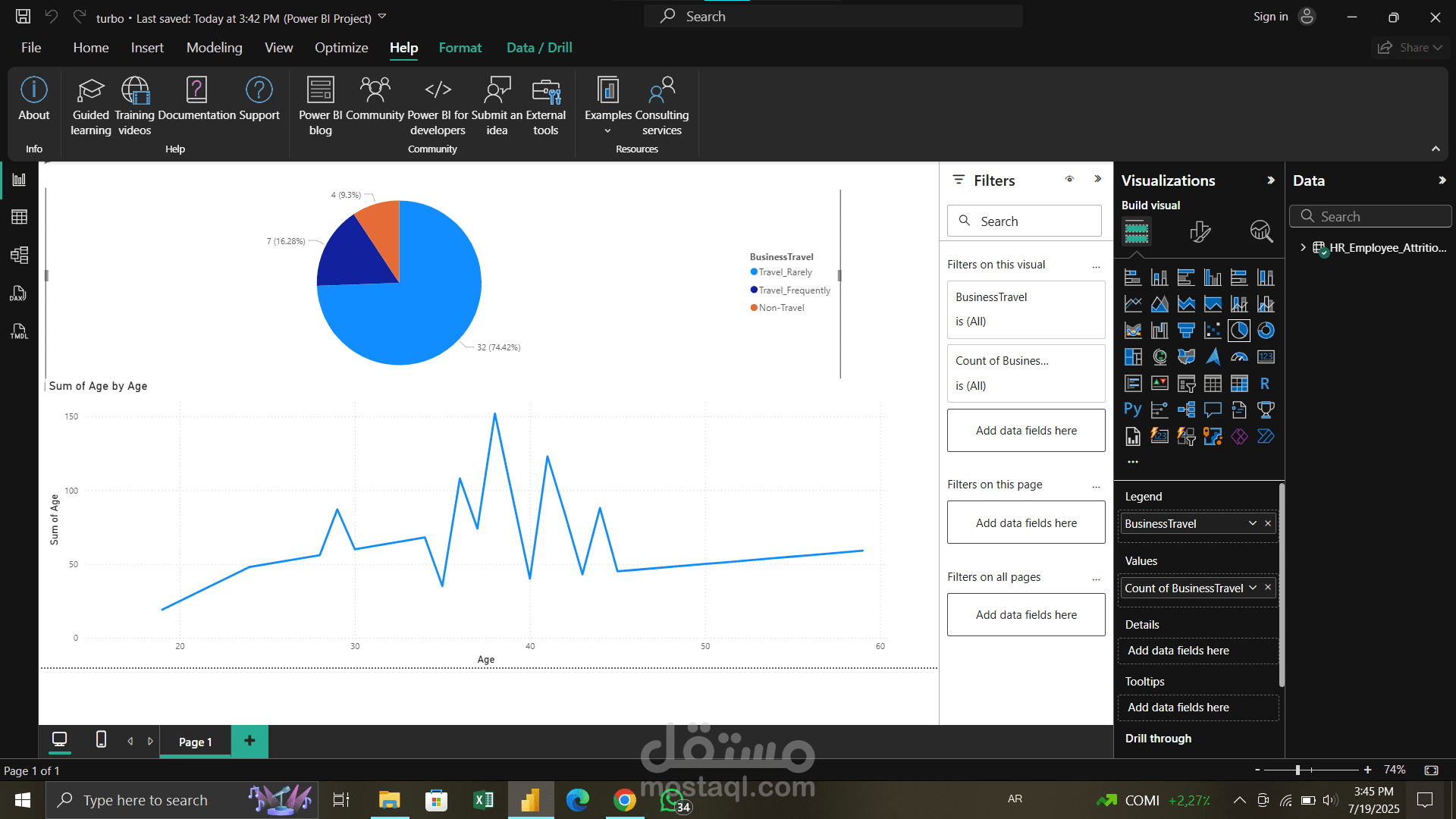Remove Count of BusinessTravel from Values

tap(1268, 588)
